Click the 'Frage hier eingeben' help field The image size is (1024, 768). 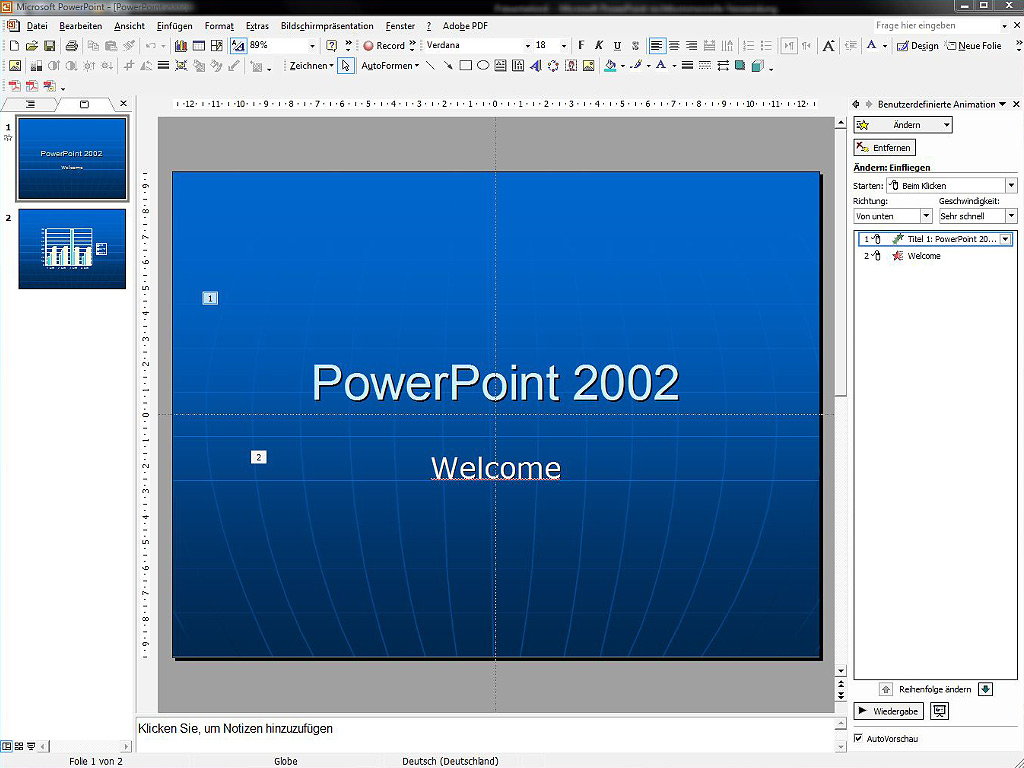point(936,25)
